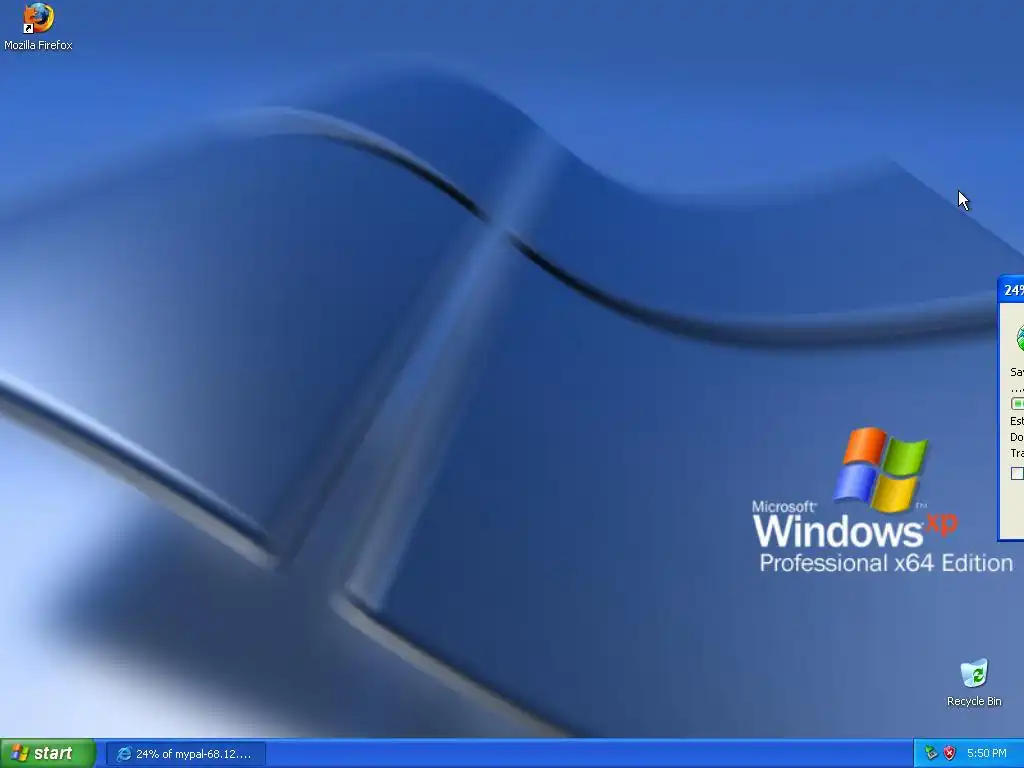Click the Internet Explorer icon in taskbar button
This screenshot has width=1024, height=768.
[x=123, y=754]
